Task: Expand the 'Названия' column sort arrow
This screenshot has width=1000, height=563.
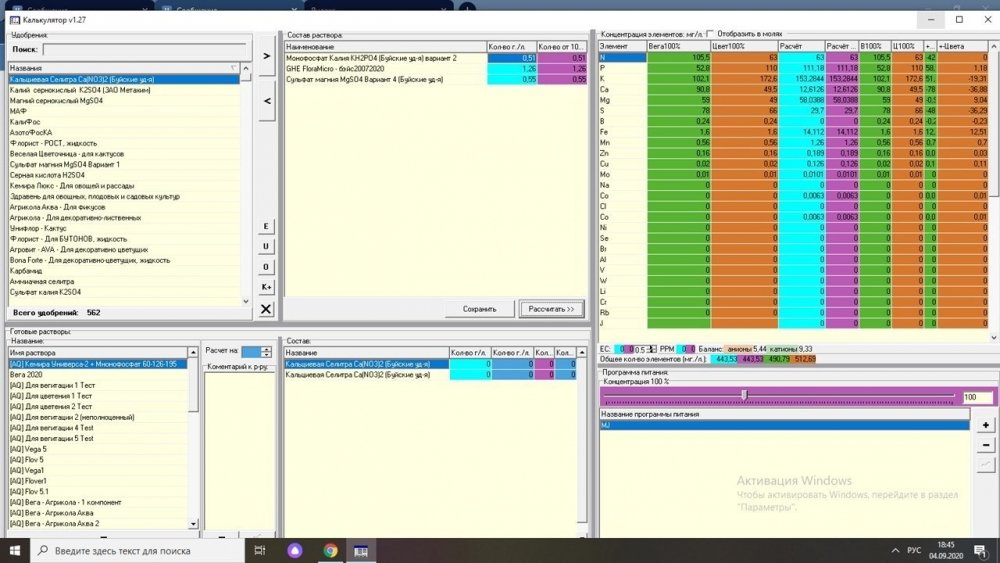Action: (x=233, y=68)
